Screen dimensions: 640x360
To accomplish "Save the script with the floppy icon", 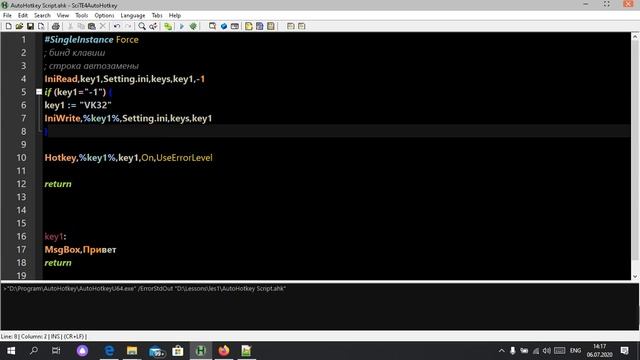I will pos(30,26).
